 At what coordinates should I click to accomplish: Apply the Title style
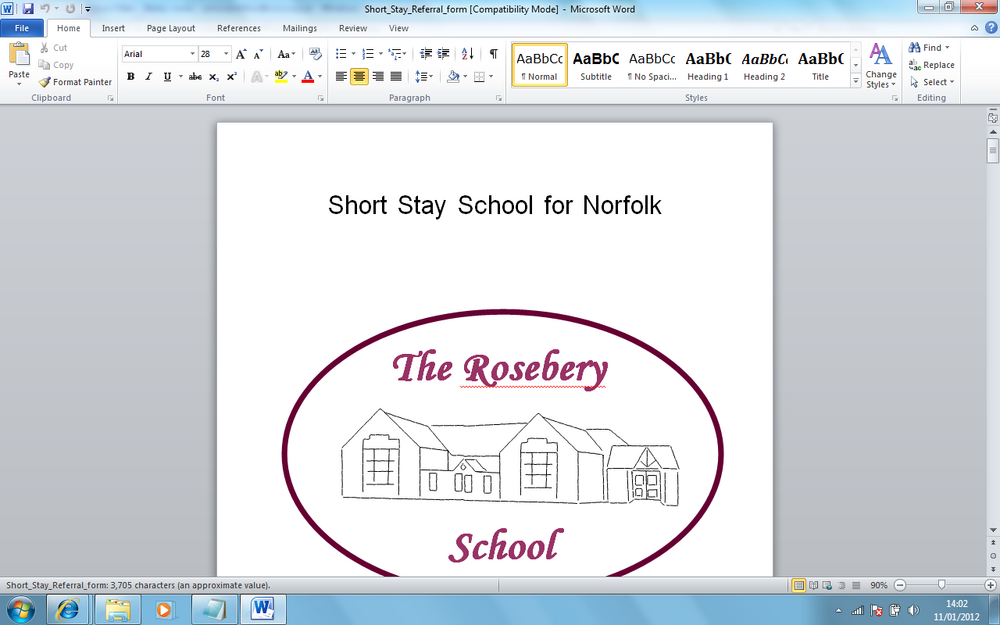pyautogui.click(x=820, y=65)
